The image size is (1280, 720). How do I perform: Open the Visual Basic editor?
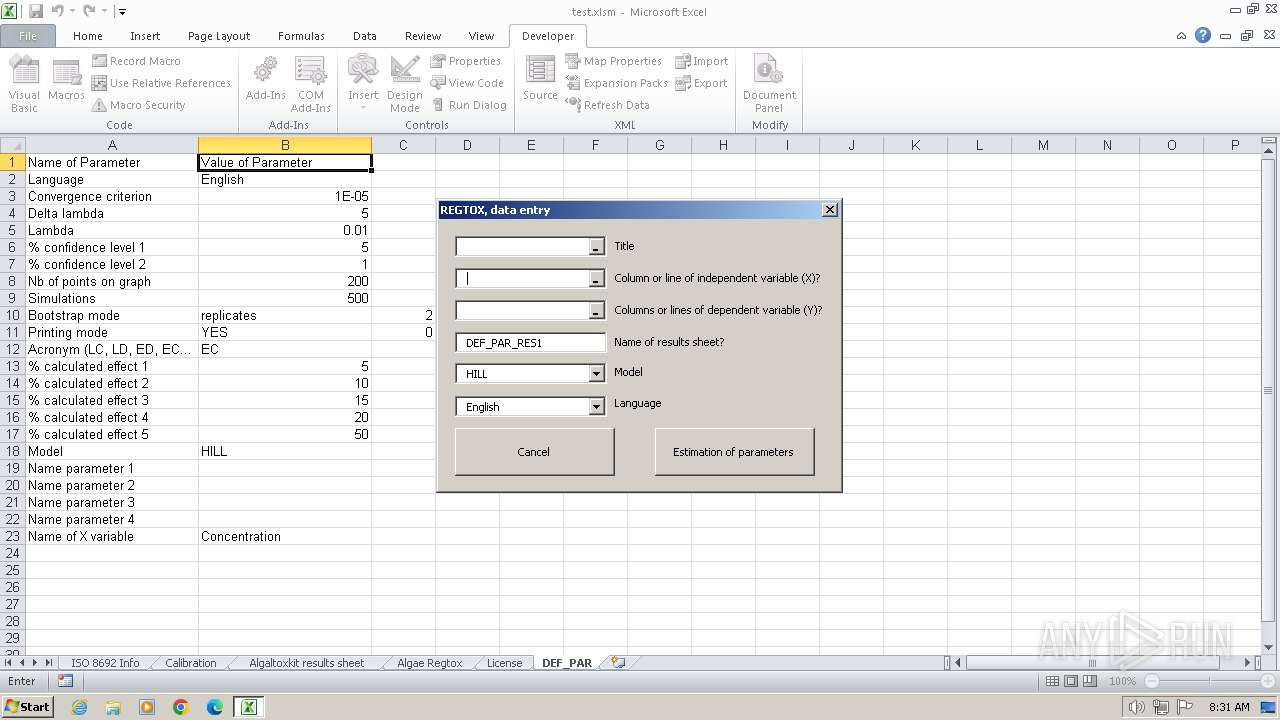pos(24,84)
